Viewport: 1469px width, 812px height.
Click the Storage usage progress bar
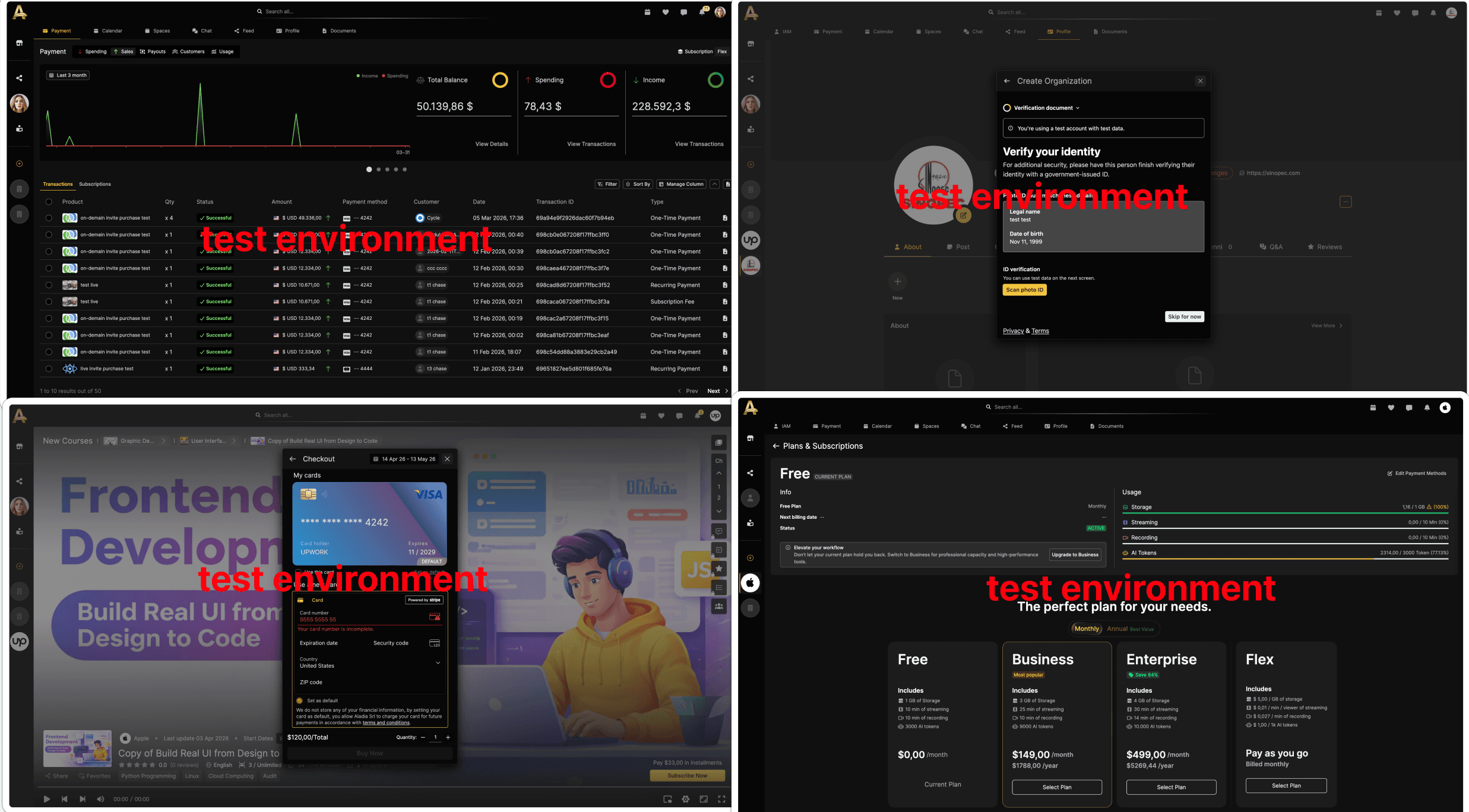(1285, 513)
